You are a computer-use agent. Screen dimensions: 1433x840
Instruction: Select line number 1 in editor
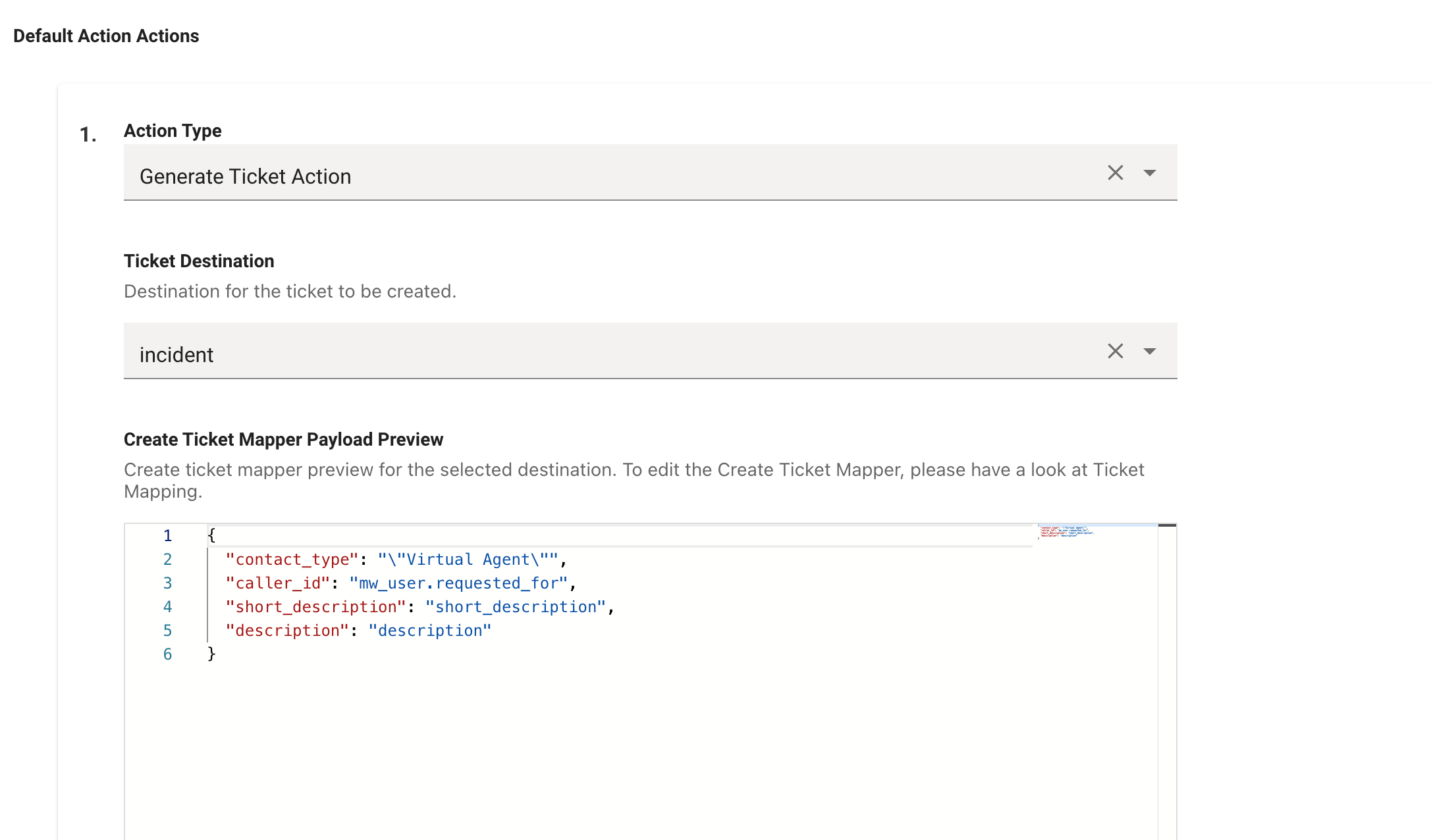point(167,536)
